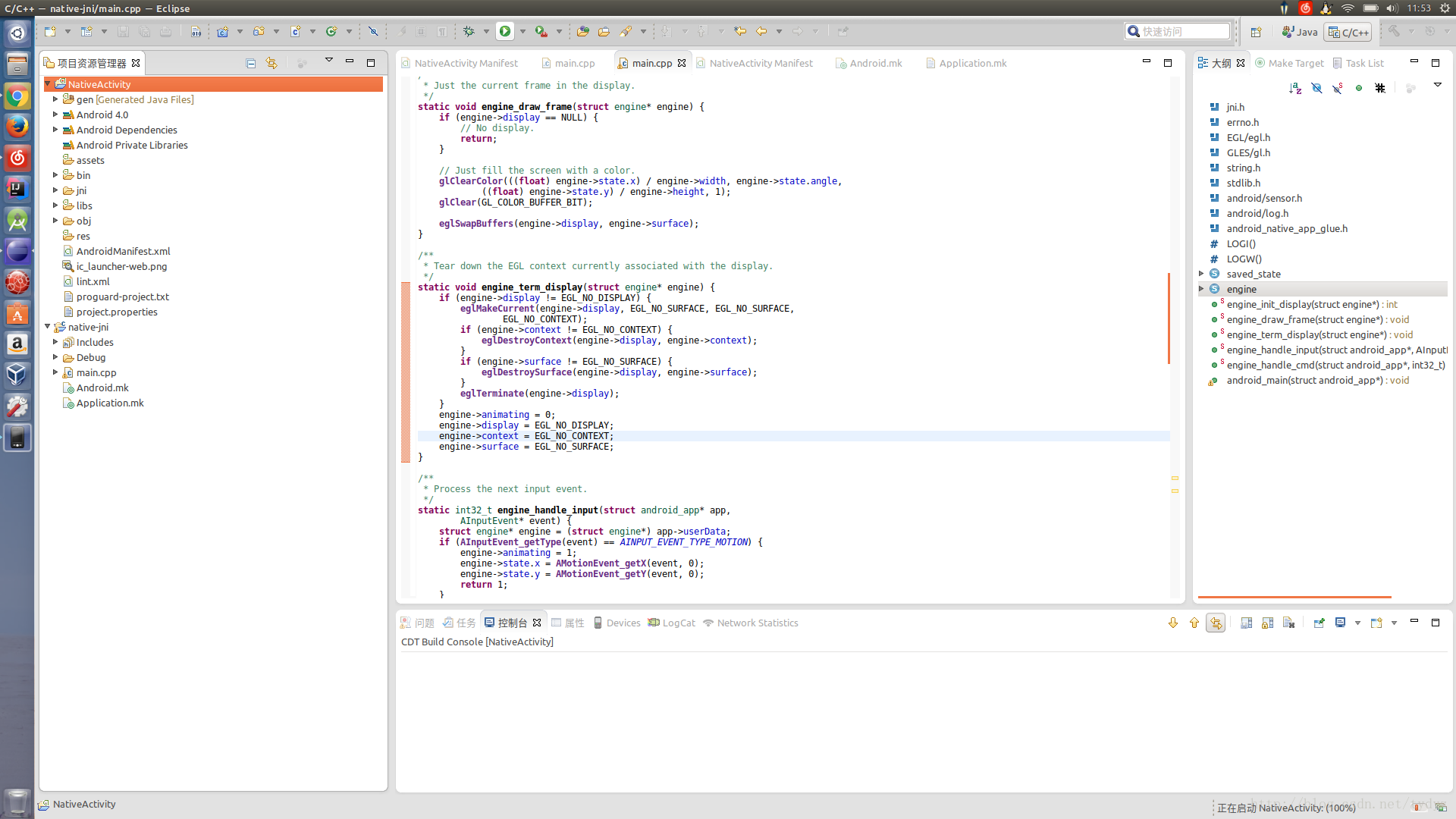Click the binary 010 build toolbar icon
1456x819 pixels.
[196, 31]
